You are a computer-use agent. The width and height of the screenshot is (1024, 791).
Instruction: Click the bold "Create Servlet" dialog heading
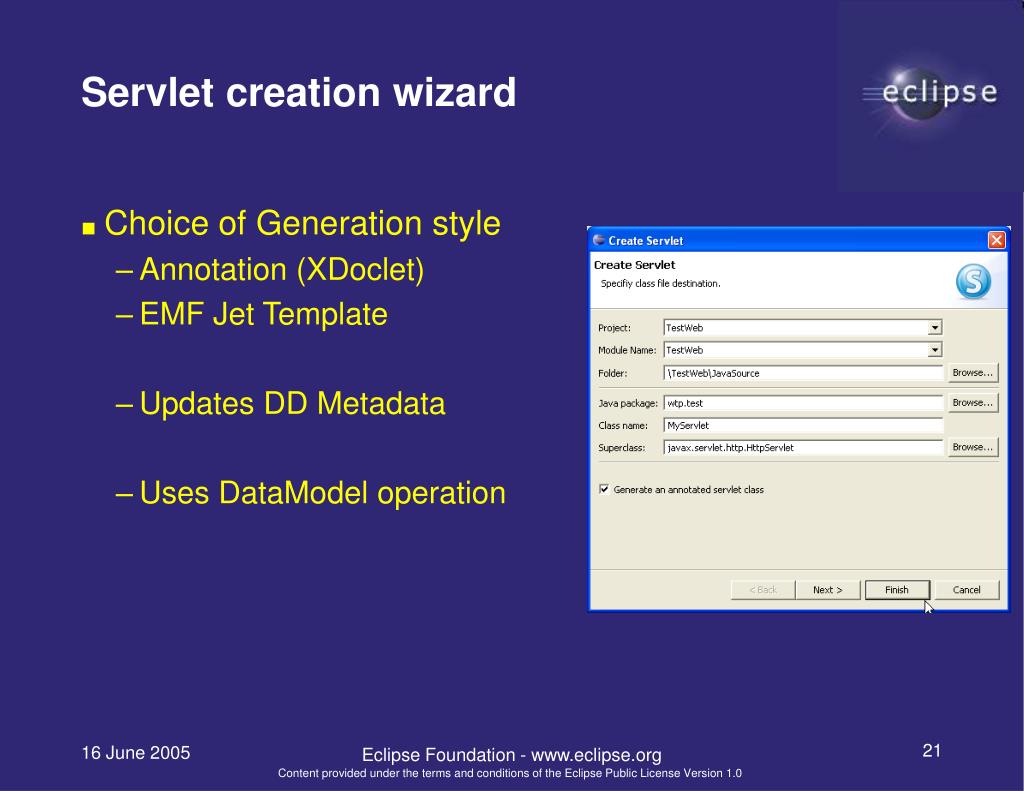(634, 265)
